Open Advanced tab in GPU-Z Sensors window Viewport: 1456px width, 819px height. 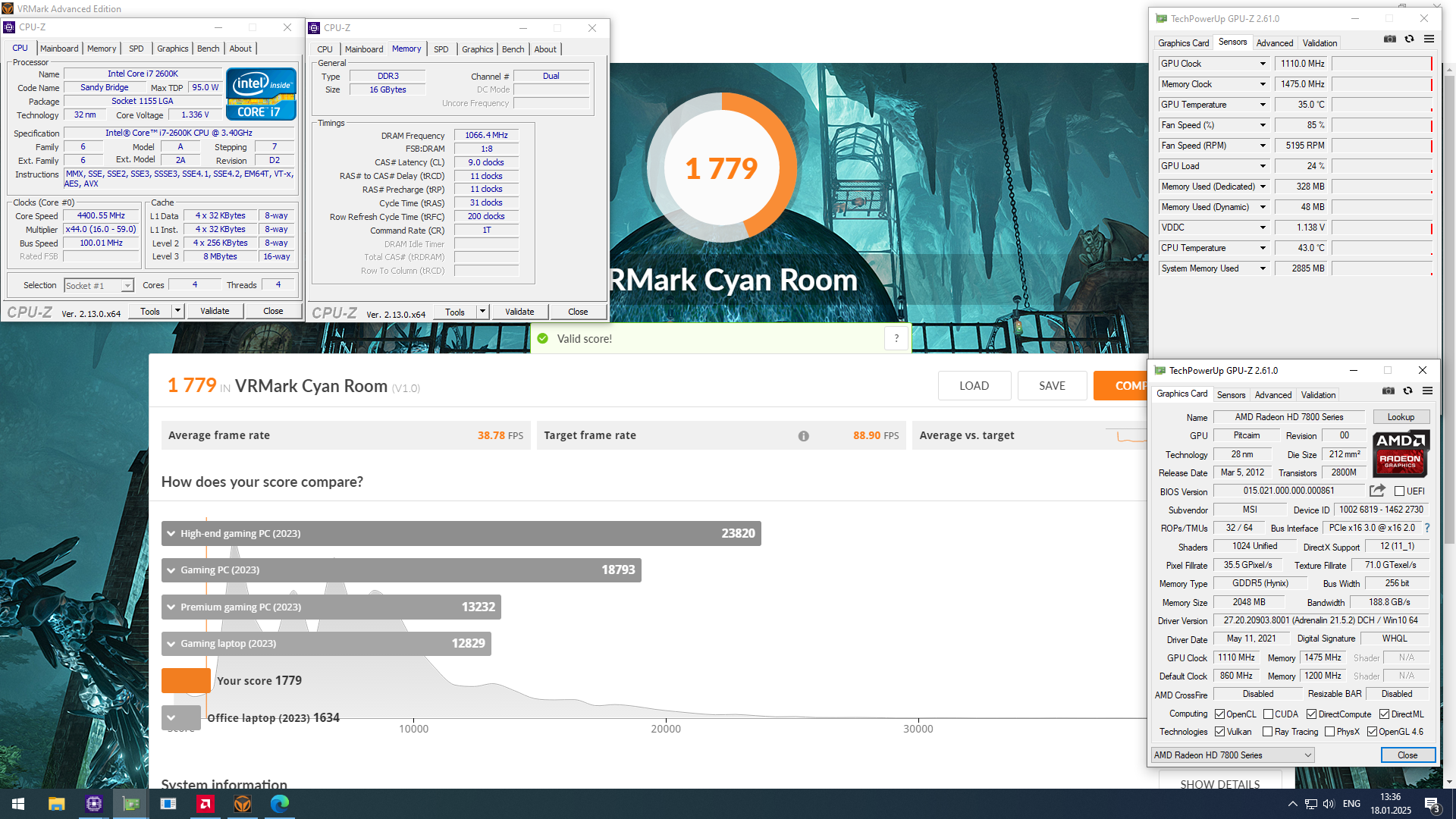[1275, 43]
